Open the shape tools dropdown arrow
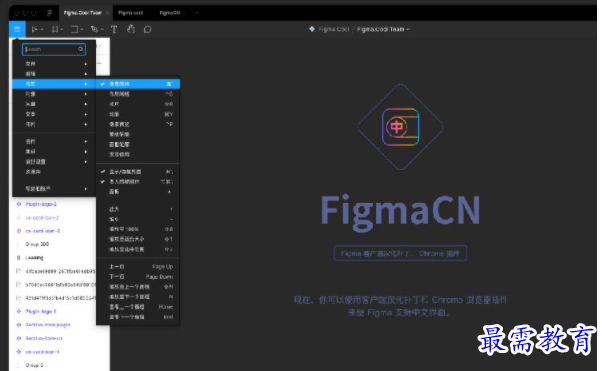This screenshot has height=371, width=602. (82, 30)
